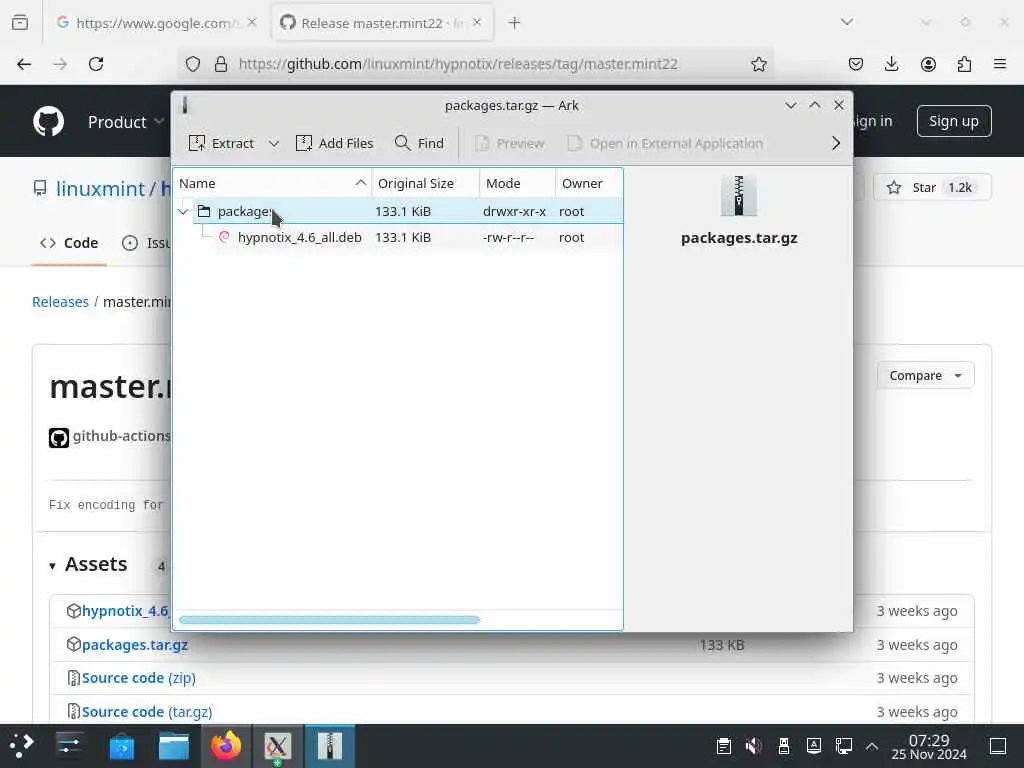Image resolution: width=1024 pixels, height=768 pixels.
Task: Open Firefox application hamburger menu
Action: point(1000,64)
